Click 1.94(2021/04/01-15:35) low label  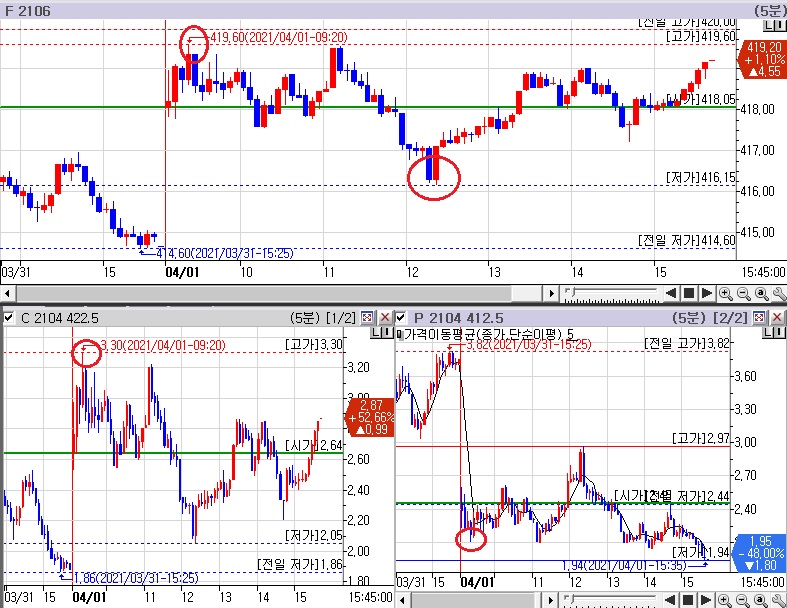[624, 566]
